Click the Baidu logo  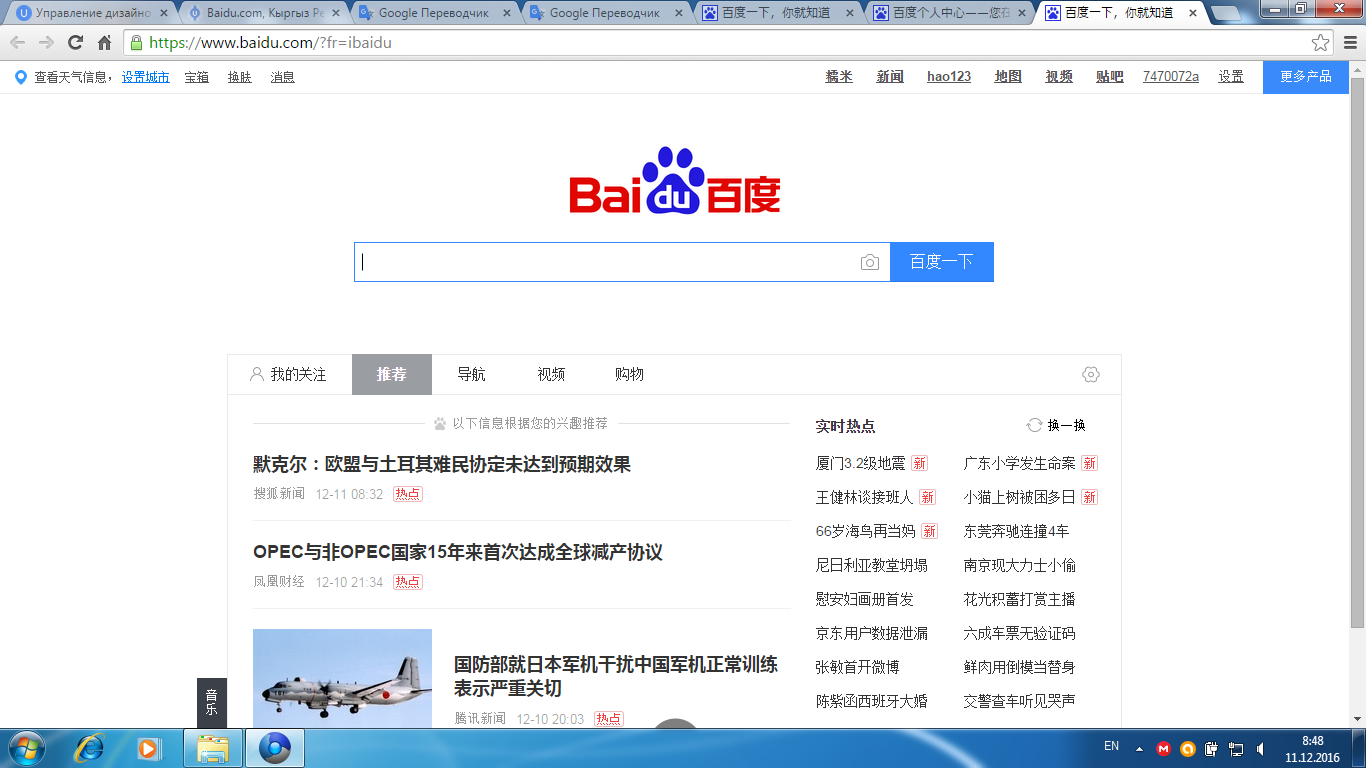click(x=675, y=181)
